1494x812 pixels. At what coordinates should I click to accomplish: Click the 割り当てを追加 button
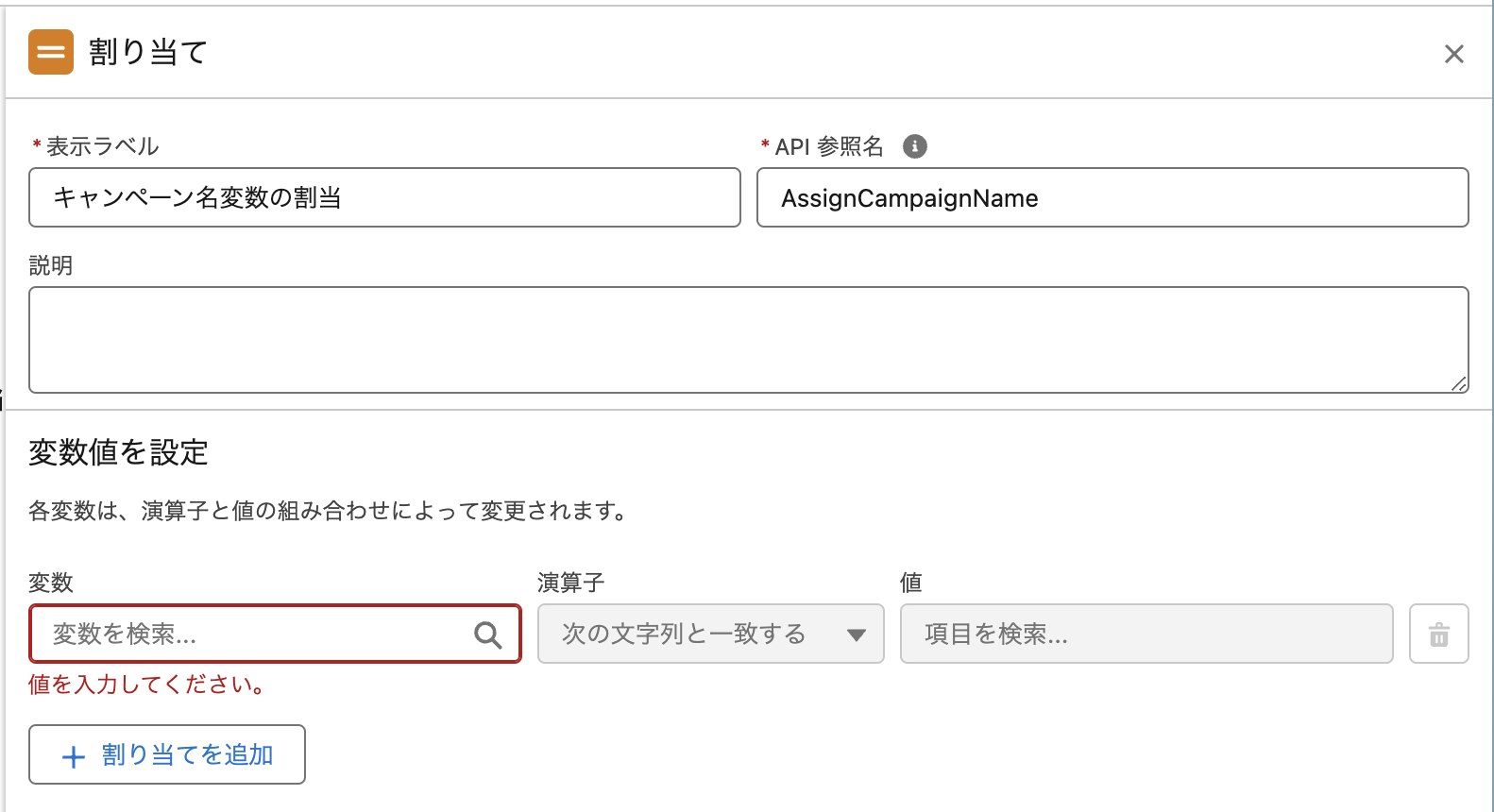[x=167, y=754]
